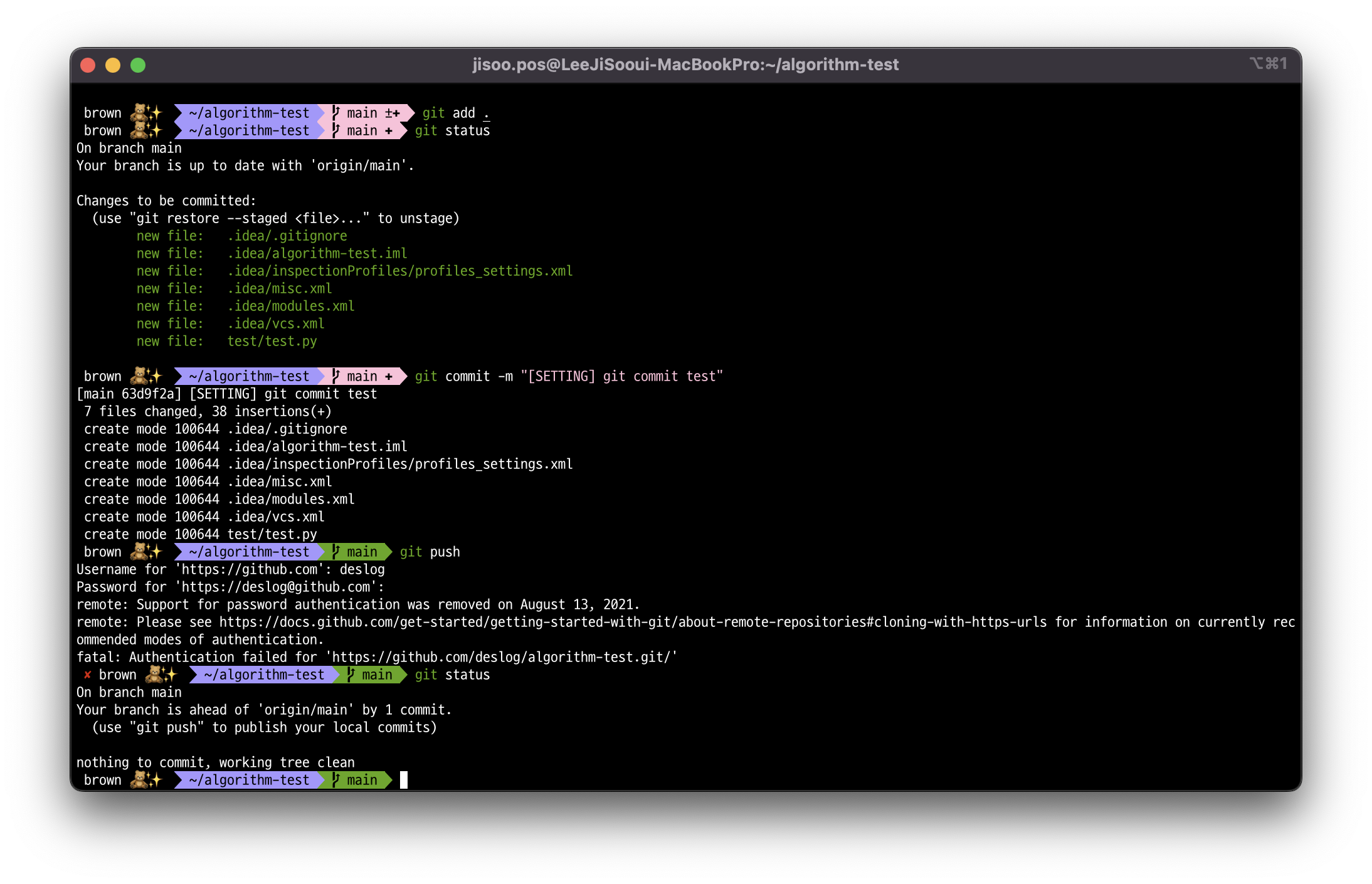Image resolution: width=1372 pixels, height=884 pixels.
Task: Click the "[SETTING] git commit test" quoted message
Action: pyautogui.click(x=622, y=376)
